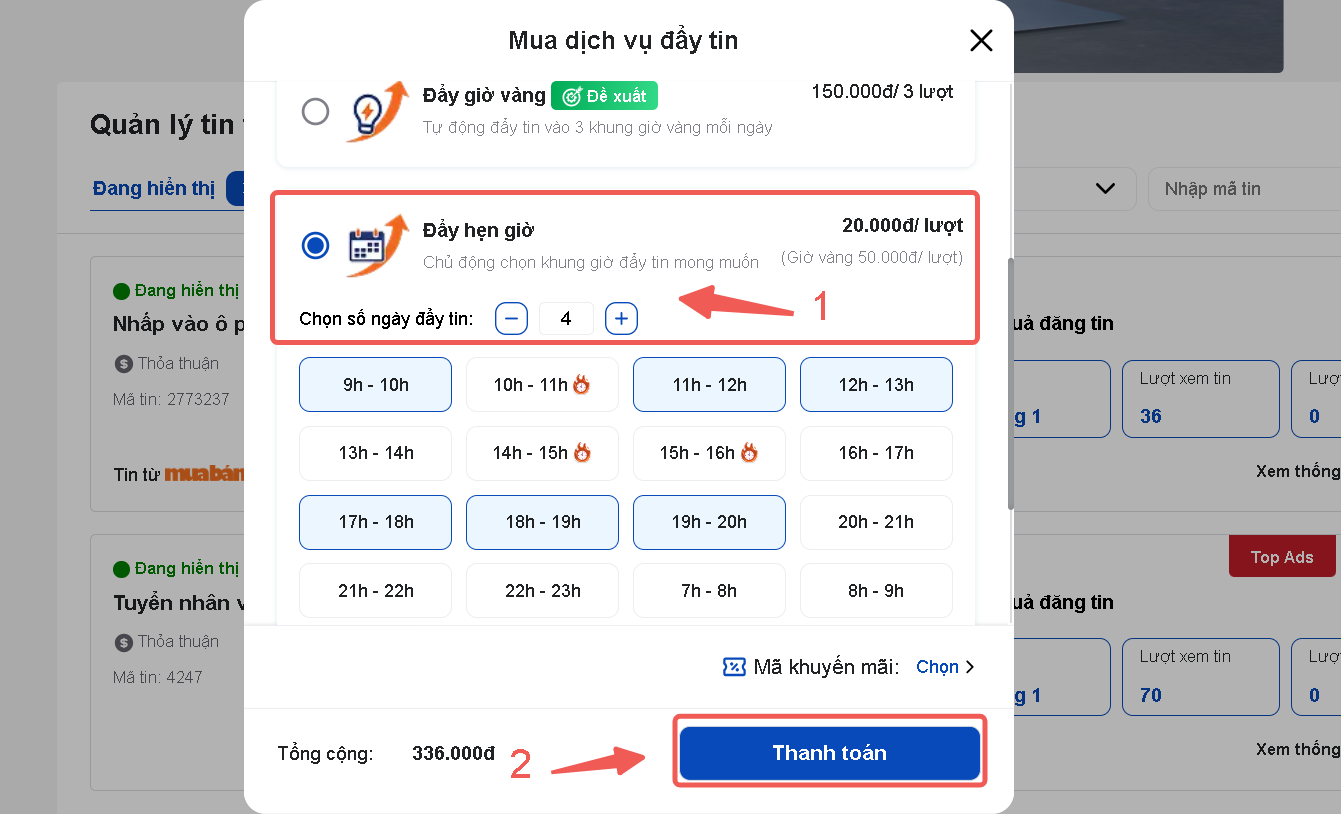Close the Mua dịch vụ đẩy tin dialog
1341x814 pixels.
point(981,40)
